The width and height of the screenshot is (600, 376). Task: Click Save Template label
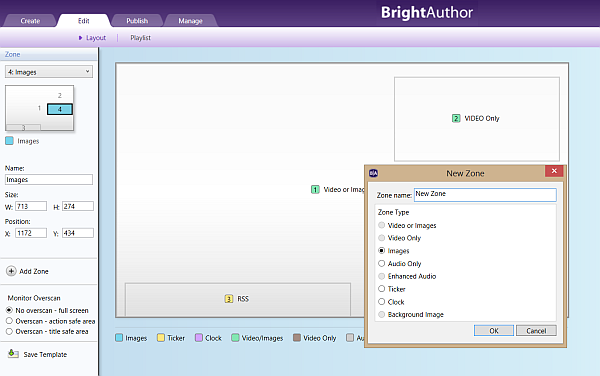45,355
